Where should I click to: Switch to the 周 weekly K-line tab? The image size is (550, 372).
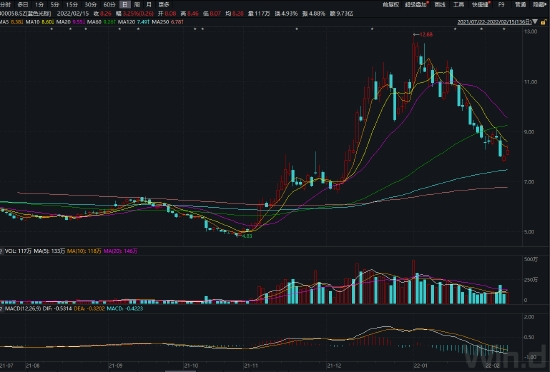(137, 5)
